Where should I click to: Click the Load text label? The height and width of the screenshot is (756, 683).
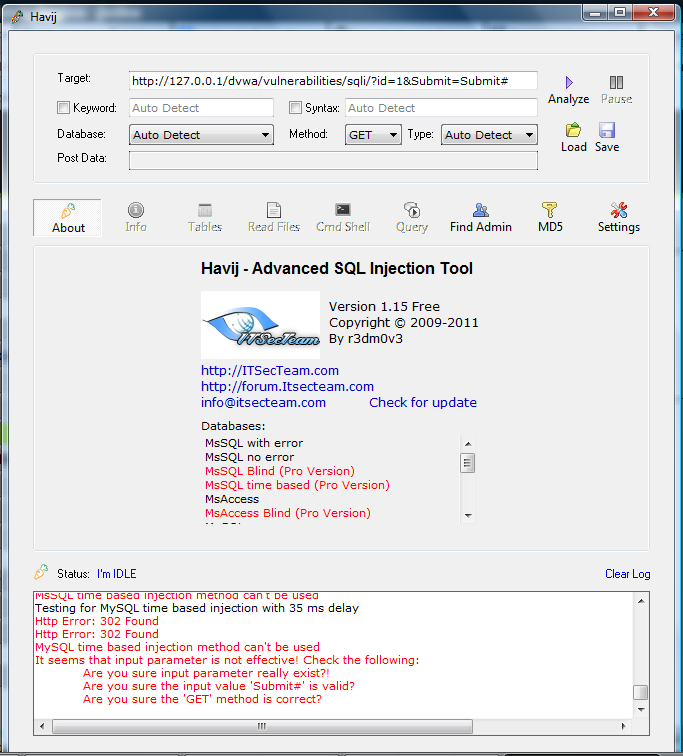574,147
